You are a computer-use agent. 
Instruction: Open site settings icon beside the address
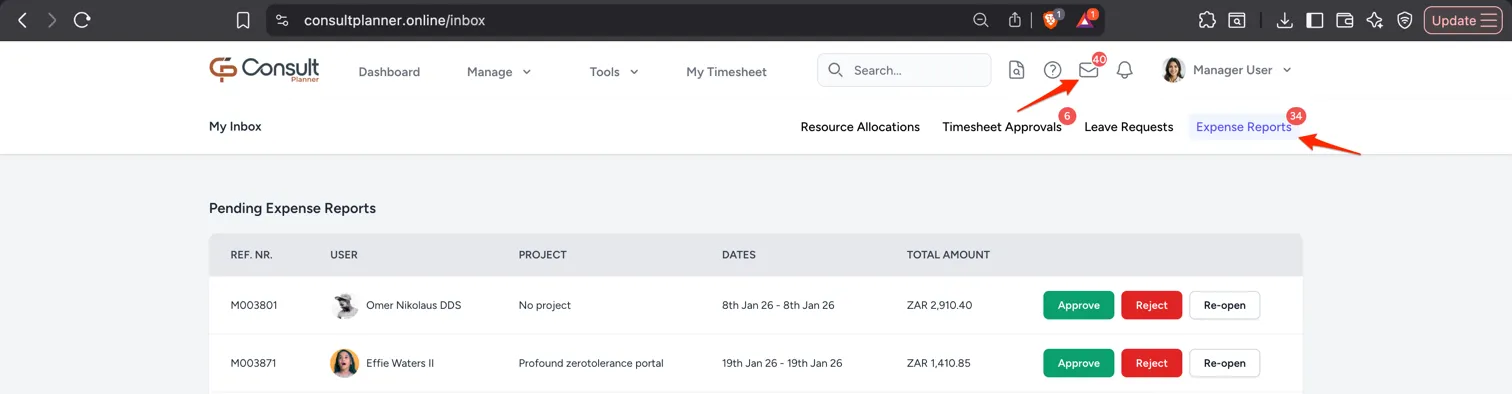[283, 20]
